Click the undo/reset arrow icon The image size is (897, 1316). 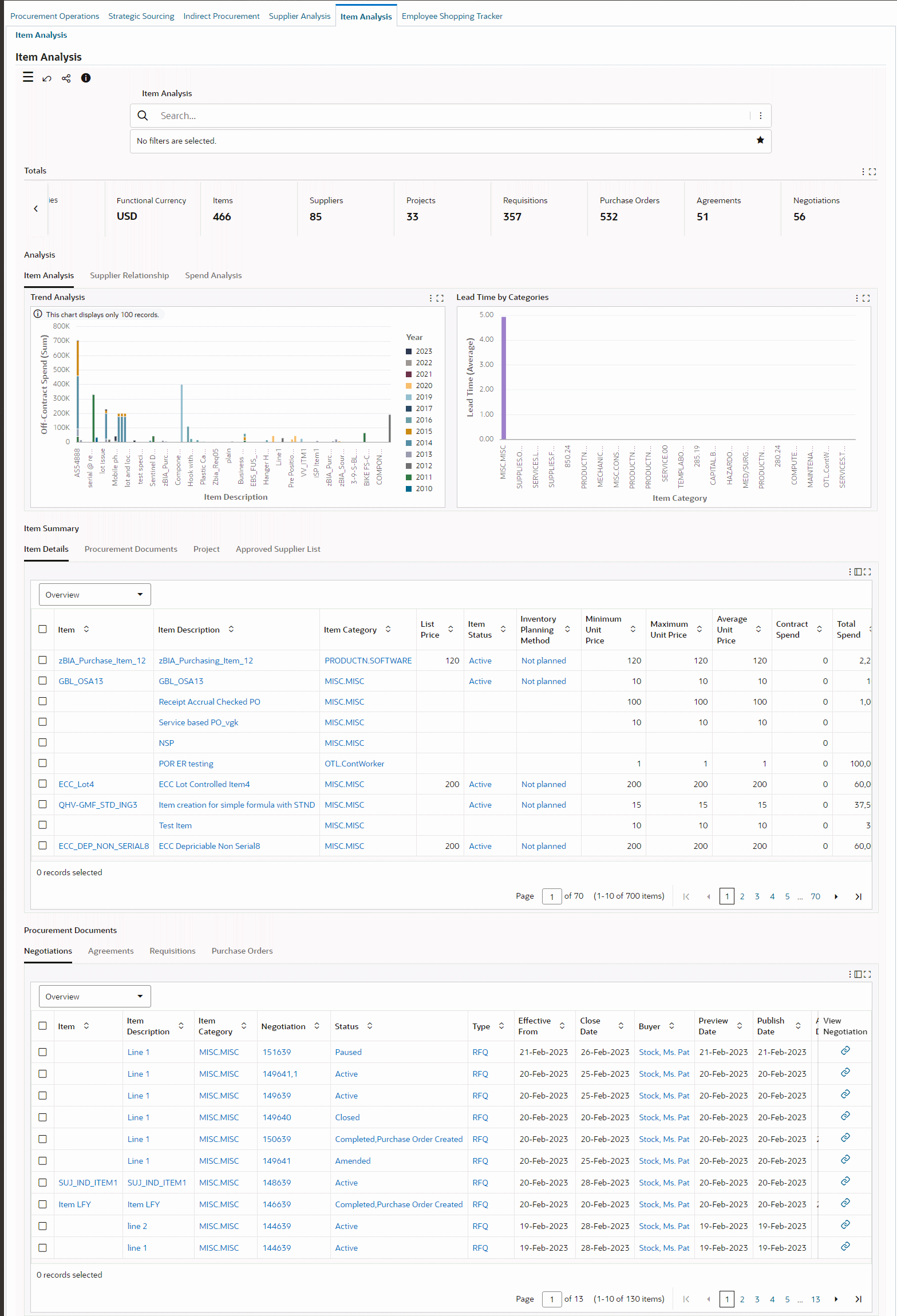pyautogui.click(x=47, y=78)
